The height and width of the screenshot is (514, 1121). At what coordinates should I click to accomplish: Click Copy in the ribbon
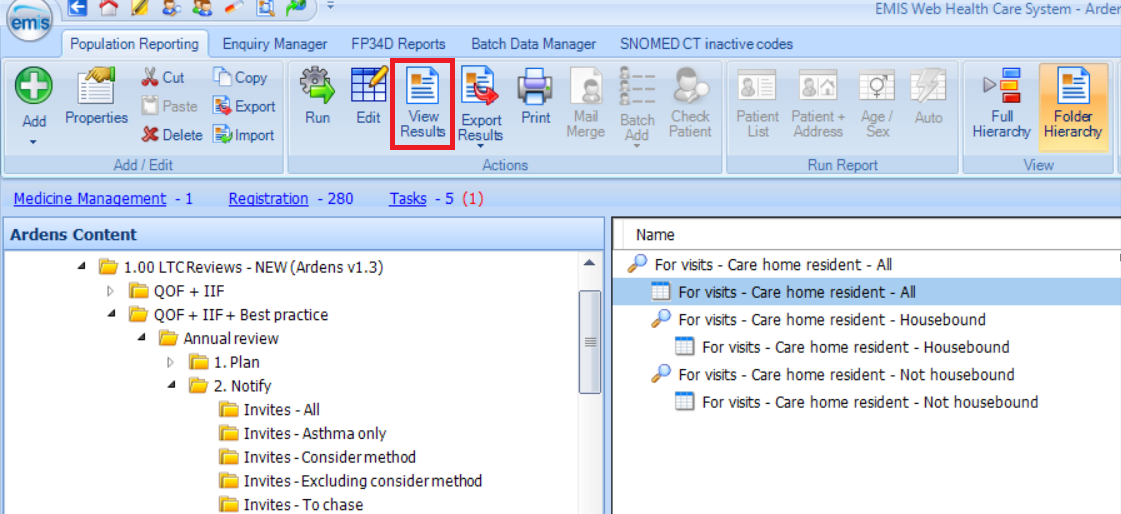(x=241, y=77)
